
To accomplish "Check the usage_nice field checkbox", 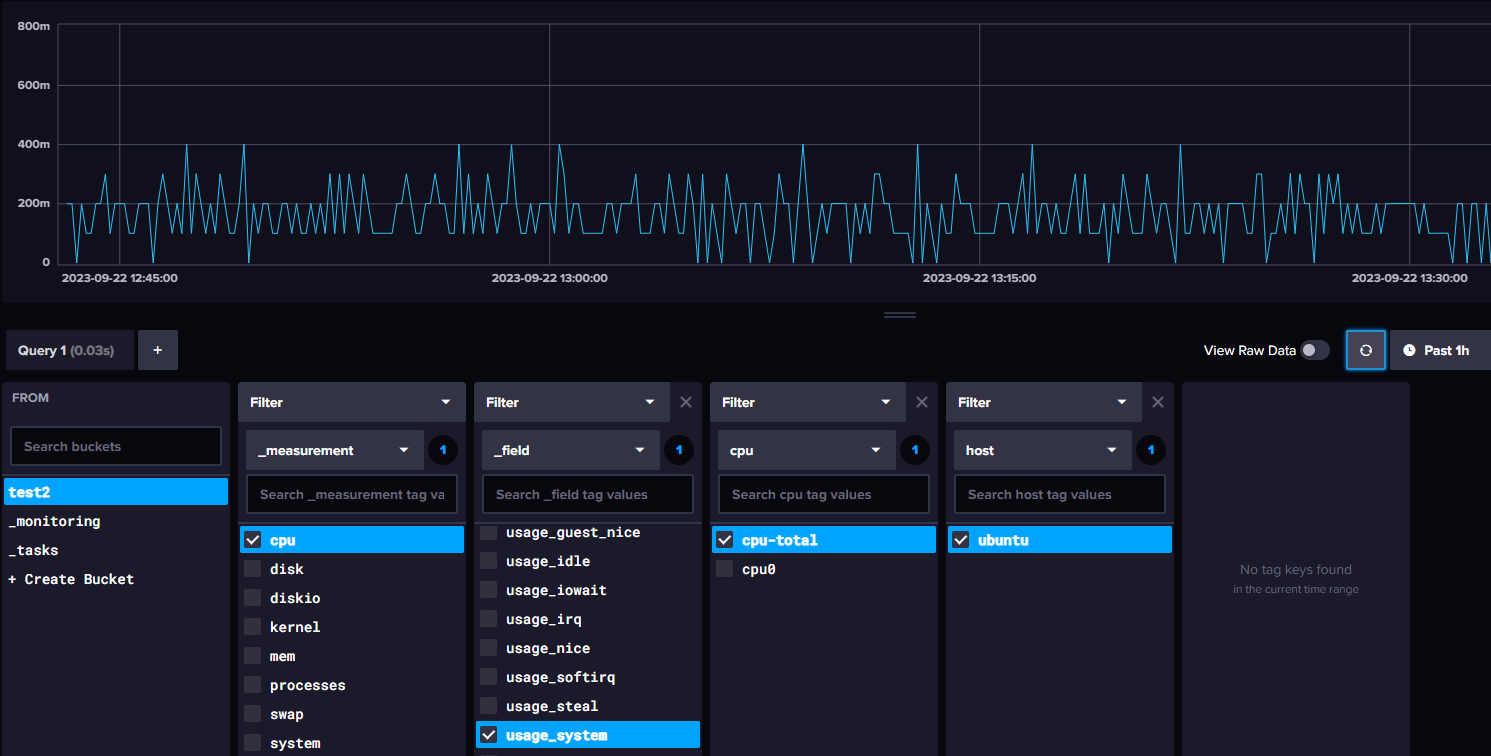I will pyautogui.click(x=489, y=648).
